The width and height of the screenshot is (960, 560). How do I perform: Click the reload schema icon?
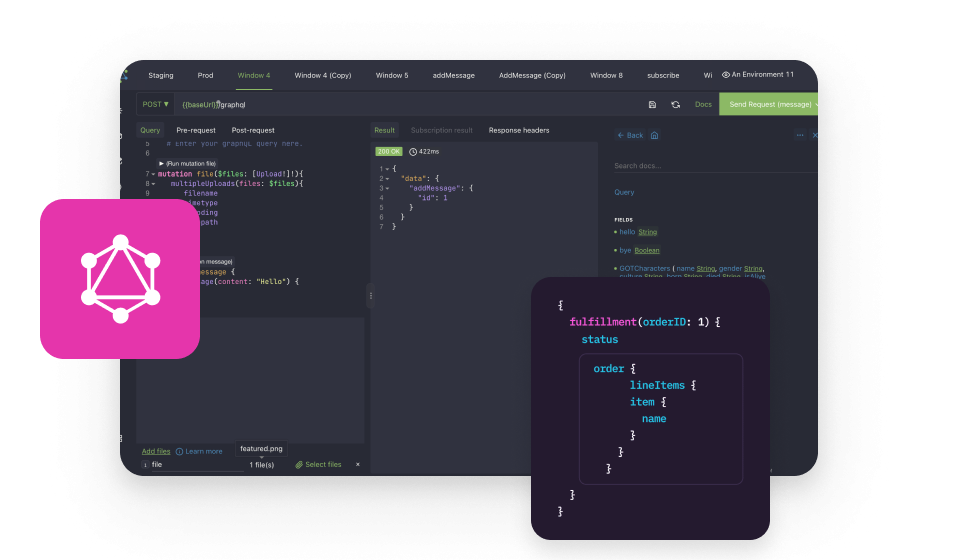click(x=676, y=104)
